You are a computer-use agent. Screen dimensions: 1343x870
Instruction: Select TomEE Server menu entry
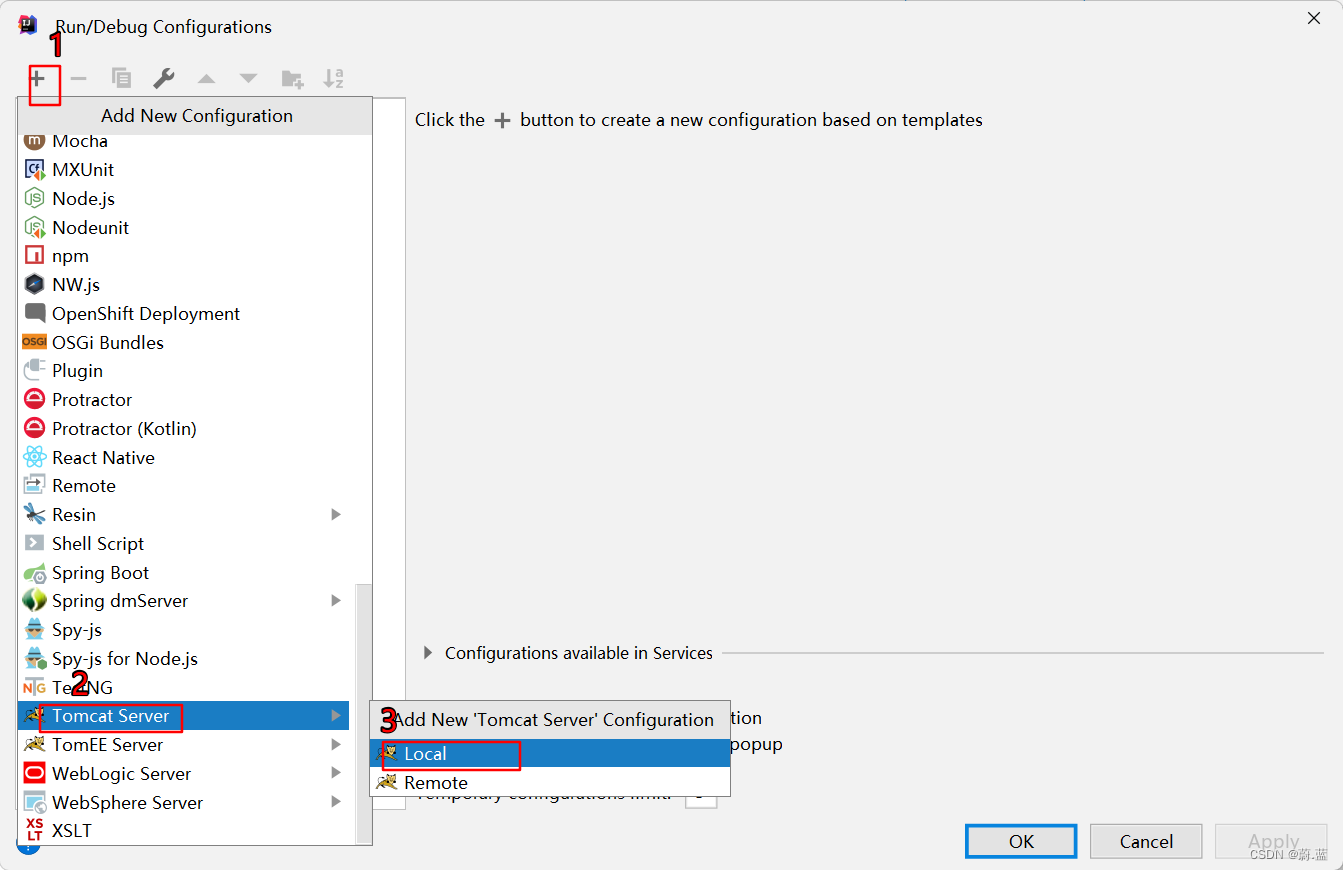tap(183, 745)
